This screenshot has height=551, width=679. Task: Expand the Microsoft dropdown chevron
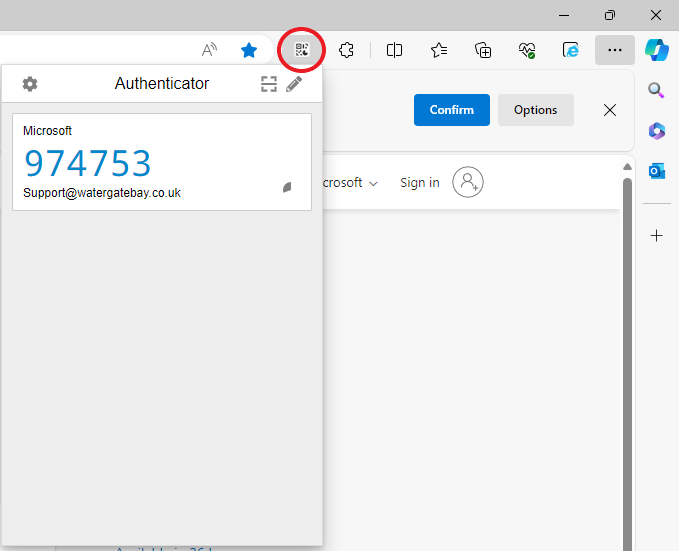pyautogui.click(x=373, y=184)
